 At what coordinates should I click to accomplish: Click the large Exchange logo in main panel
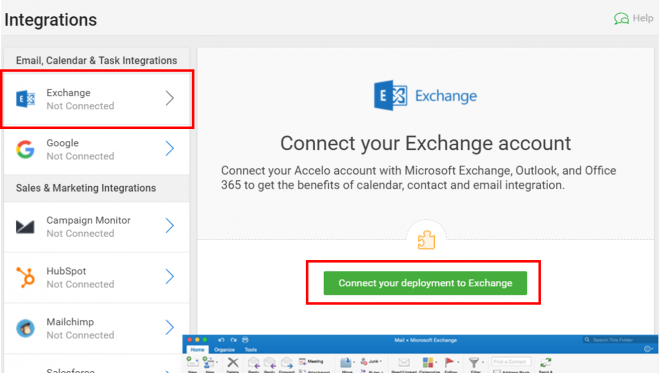tap(390, 95)
